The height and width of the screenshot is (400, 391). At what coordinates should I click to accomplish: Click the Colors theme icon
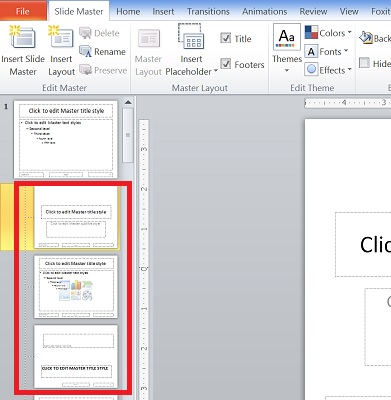[311, 33]
